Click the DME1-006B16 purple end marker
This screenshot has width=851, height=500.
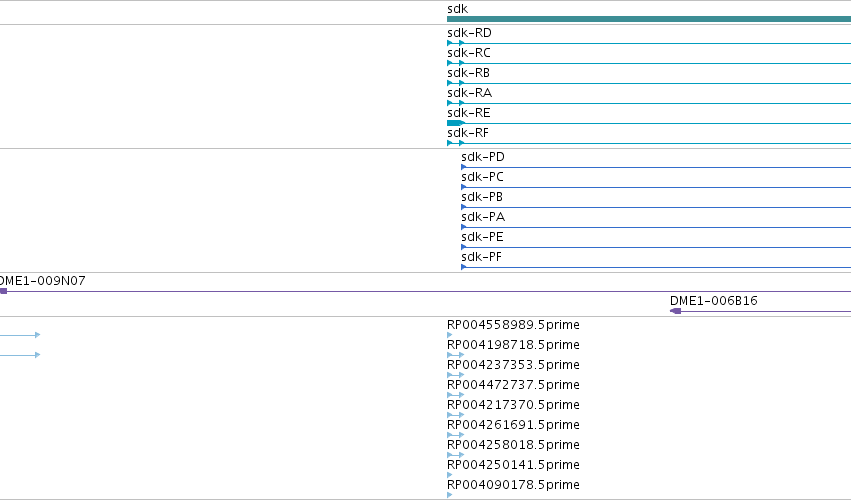point(676,311)
